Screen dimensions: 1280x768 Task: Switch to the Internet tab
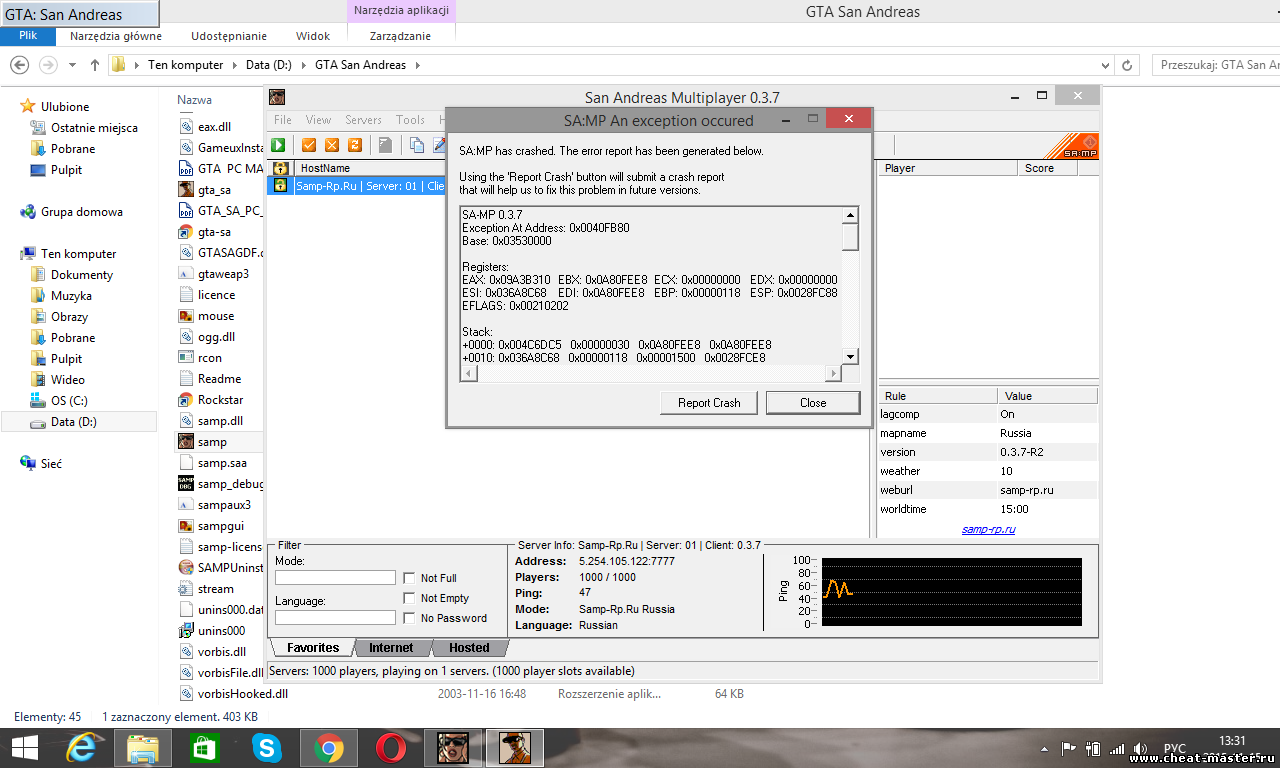[391, 648]
